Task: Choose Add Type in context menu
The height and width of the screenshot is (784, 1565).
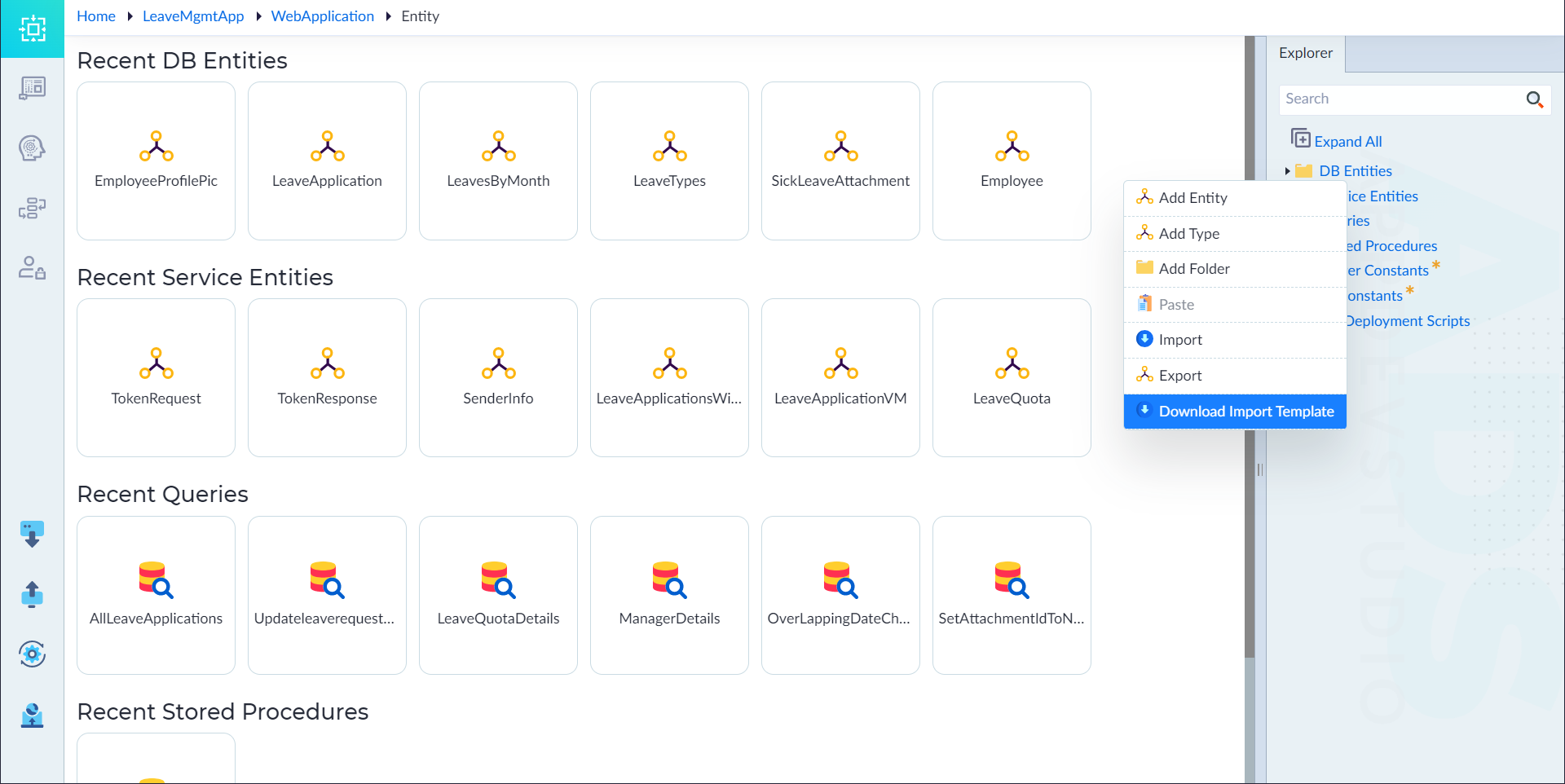Action: [1235, 234]
